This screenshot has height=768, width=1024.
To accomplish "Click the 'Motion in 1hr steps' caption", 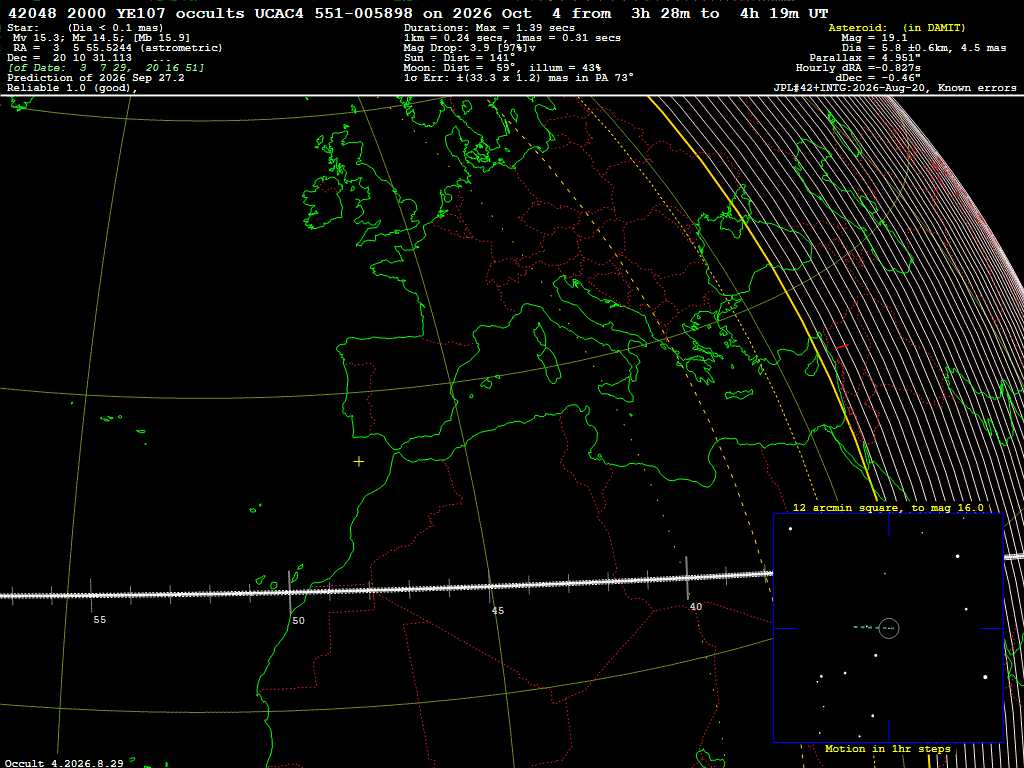I will [888, 748].
